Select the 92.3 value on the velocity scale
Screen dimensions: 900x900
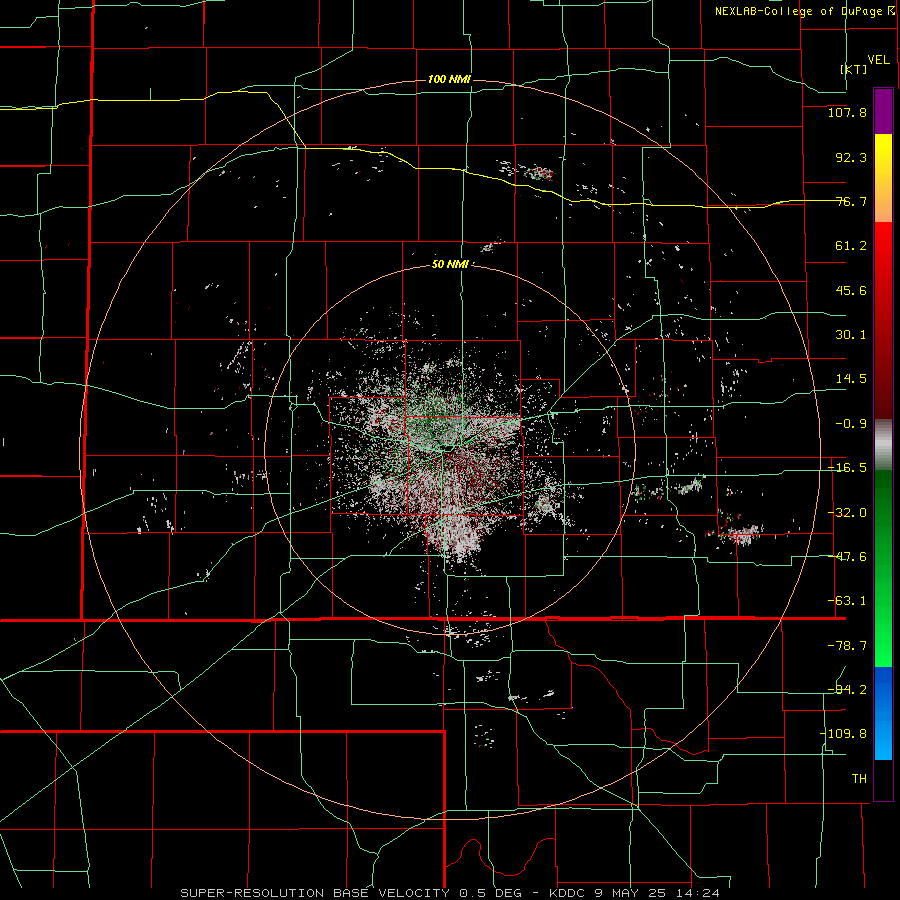point(851,157)
